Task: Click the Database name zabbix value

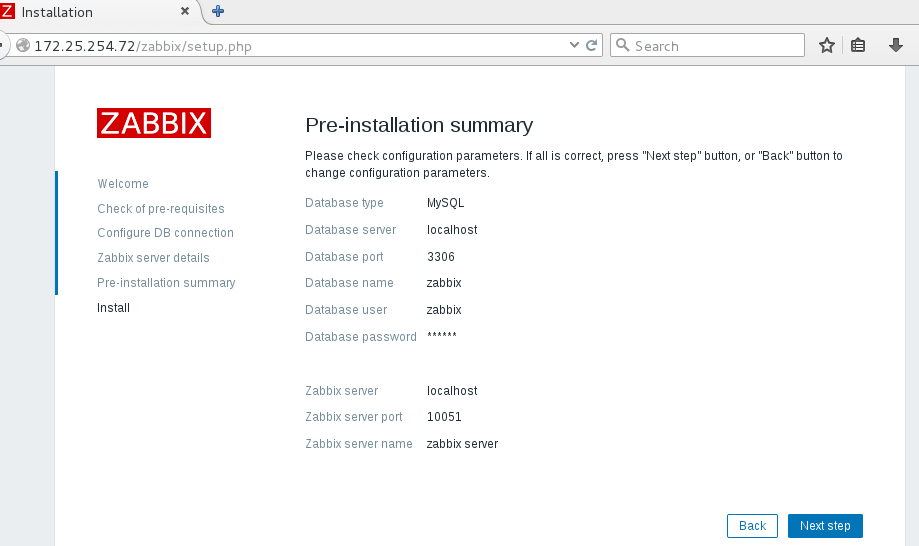Action: pos(444,283)
